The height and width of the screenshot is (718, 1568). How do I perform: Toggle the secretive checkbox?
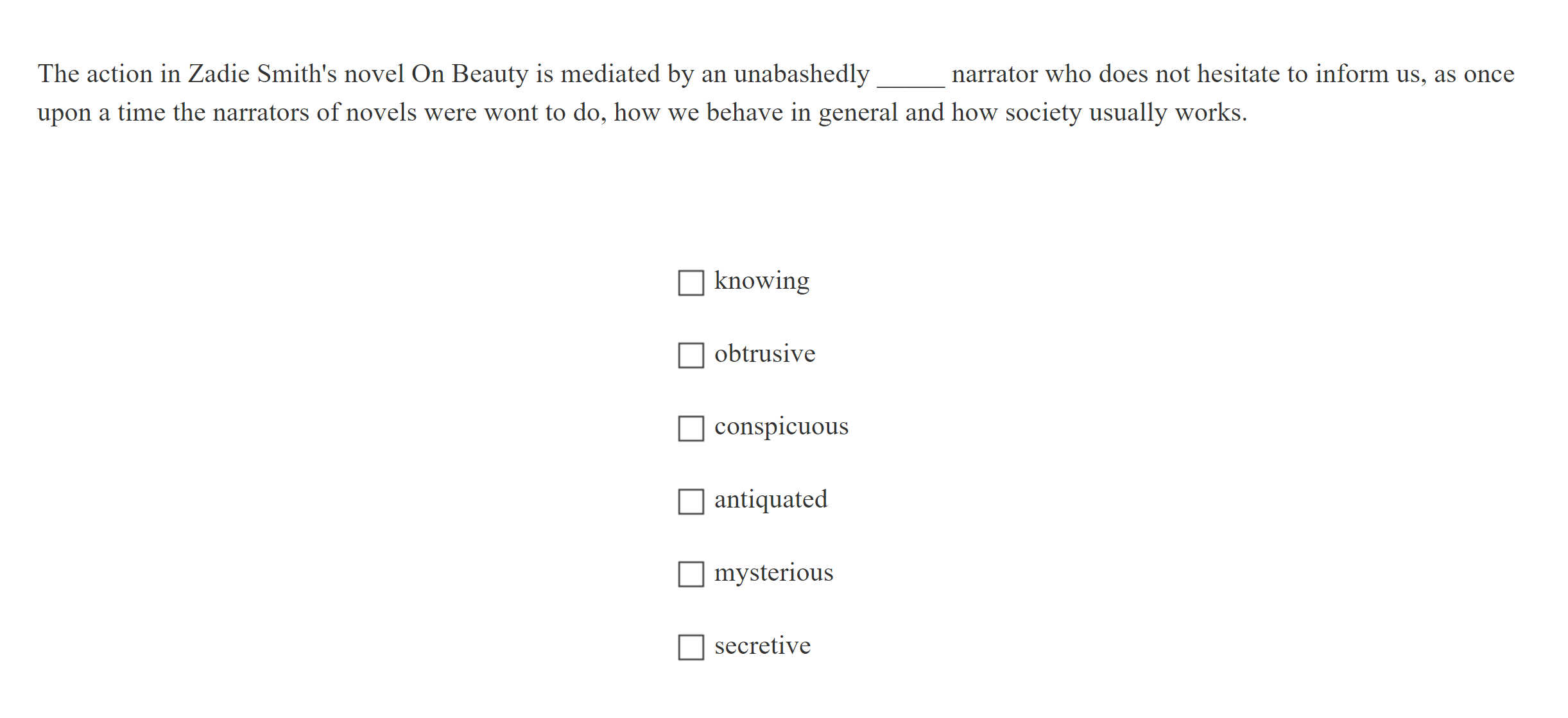(691, 647)
